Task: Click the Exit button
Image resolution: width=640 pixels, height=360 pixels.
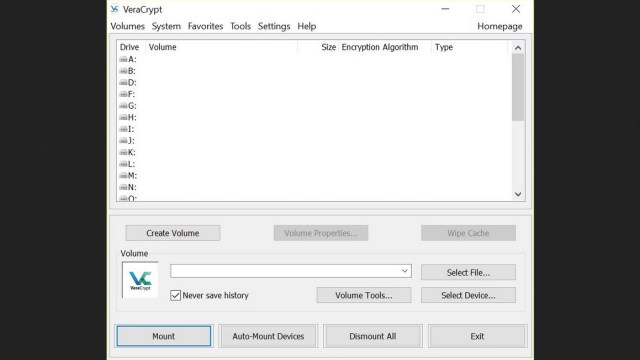Action: [x=477, y=336]
